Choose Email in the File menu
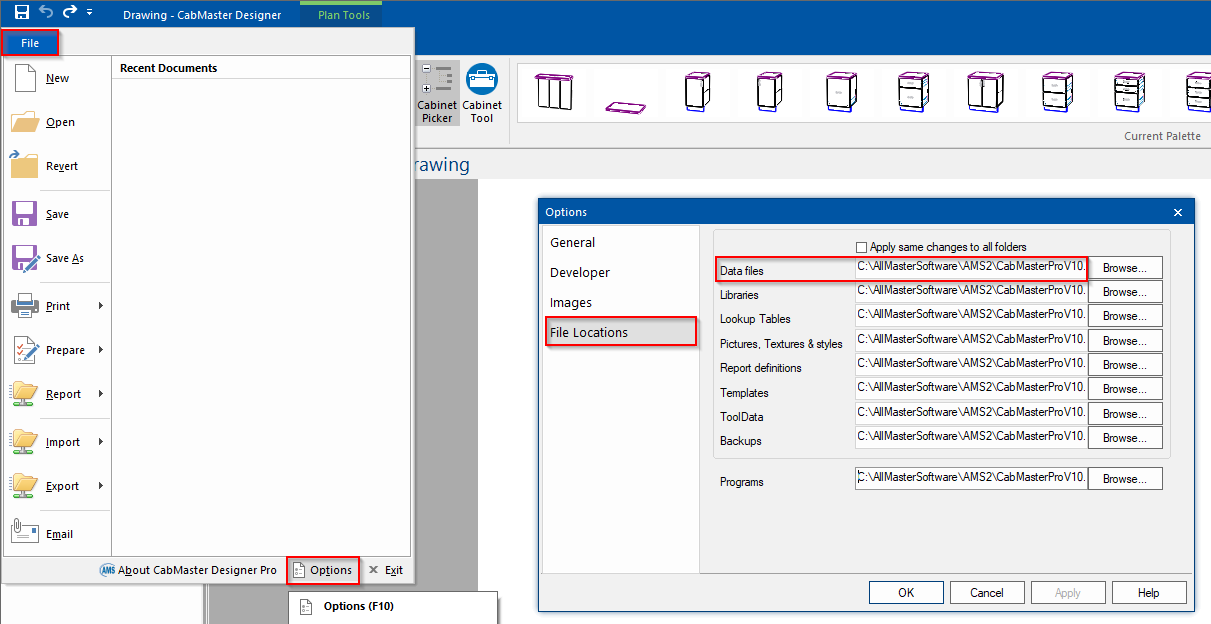The width and height of the screenshot is (1211, 624). pyautogui.click(x=57, y=534)
